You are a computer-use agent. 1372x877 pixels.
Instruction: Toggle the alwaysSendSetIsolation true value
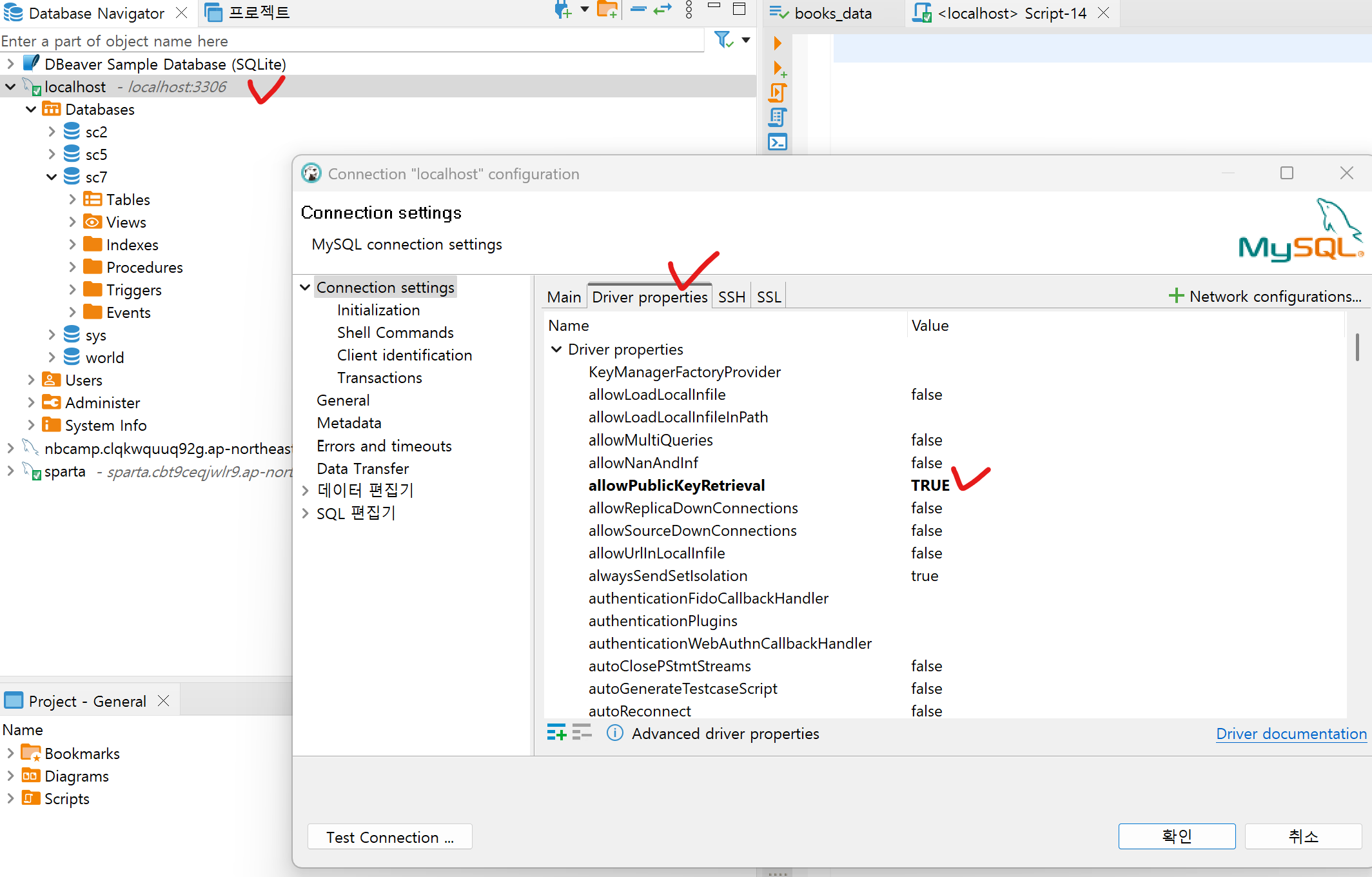pyautogui.click(x=925, y=576)
